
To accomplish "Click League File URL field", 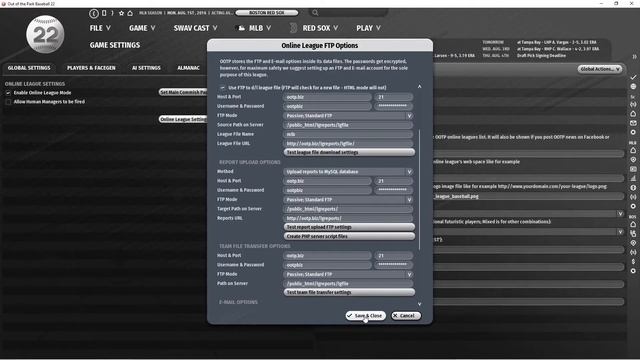I will point(348,144).
